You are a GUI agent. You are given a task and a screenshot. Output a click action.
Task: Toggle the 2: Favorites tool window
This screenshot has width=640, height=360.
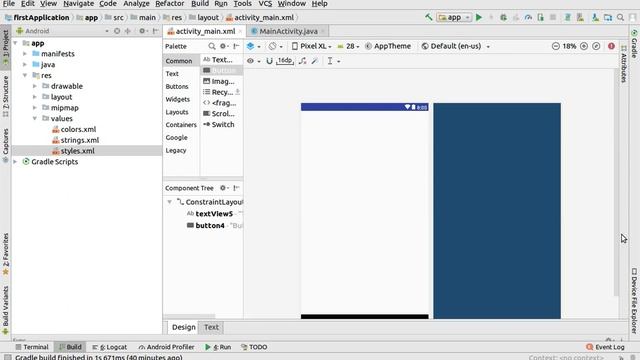pyautogui.click(x=5, y=255)
